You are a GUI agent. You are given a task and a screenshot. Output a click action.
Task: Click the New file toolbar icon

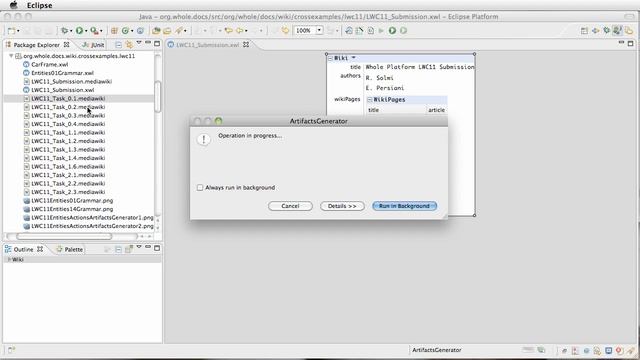point(11,31)
